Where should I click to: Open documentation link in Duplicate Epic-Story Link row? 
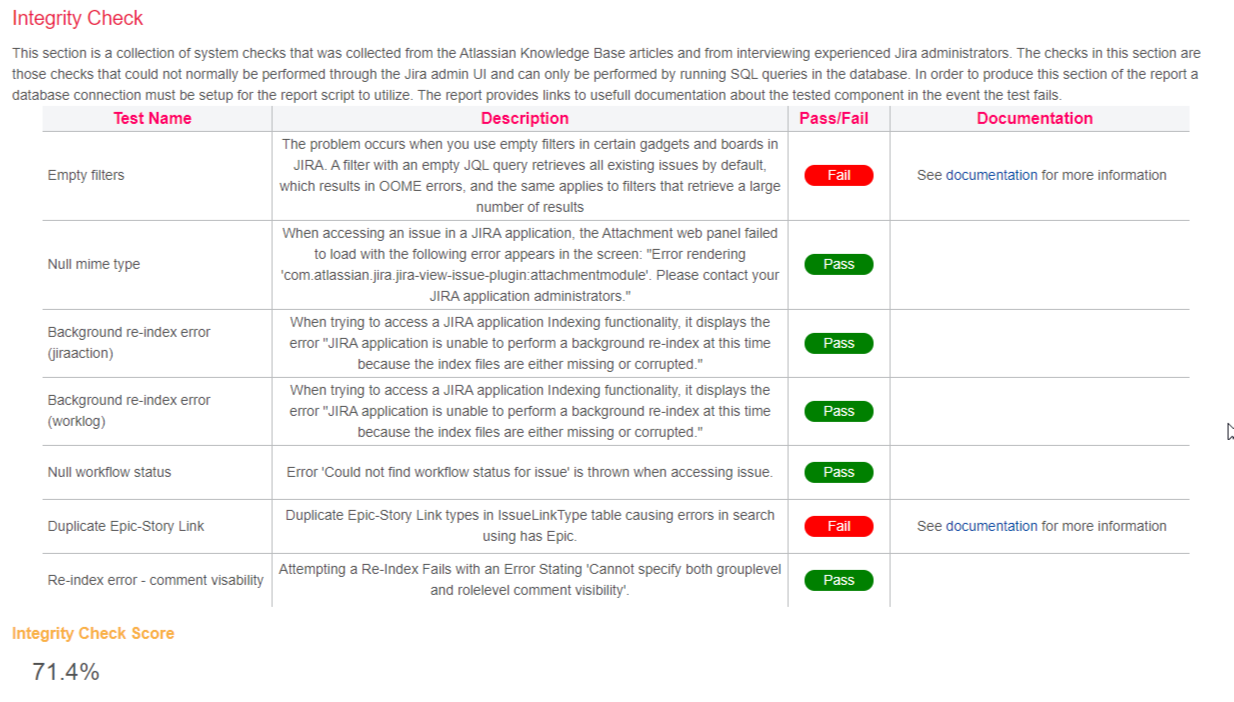tap(991, 526)
